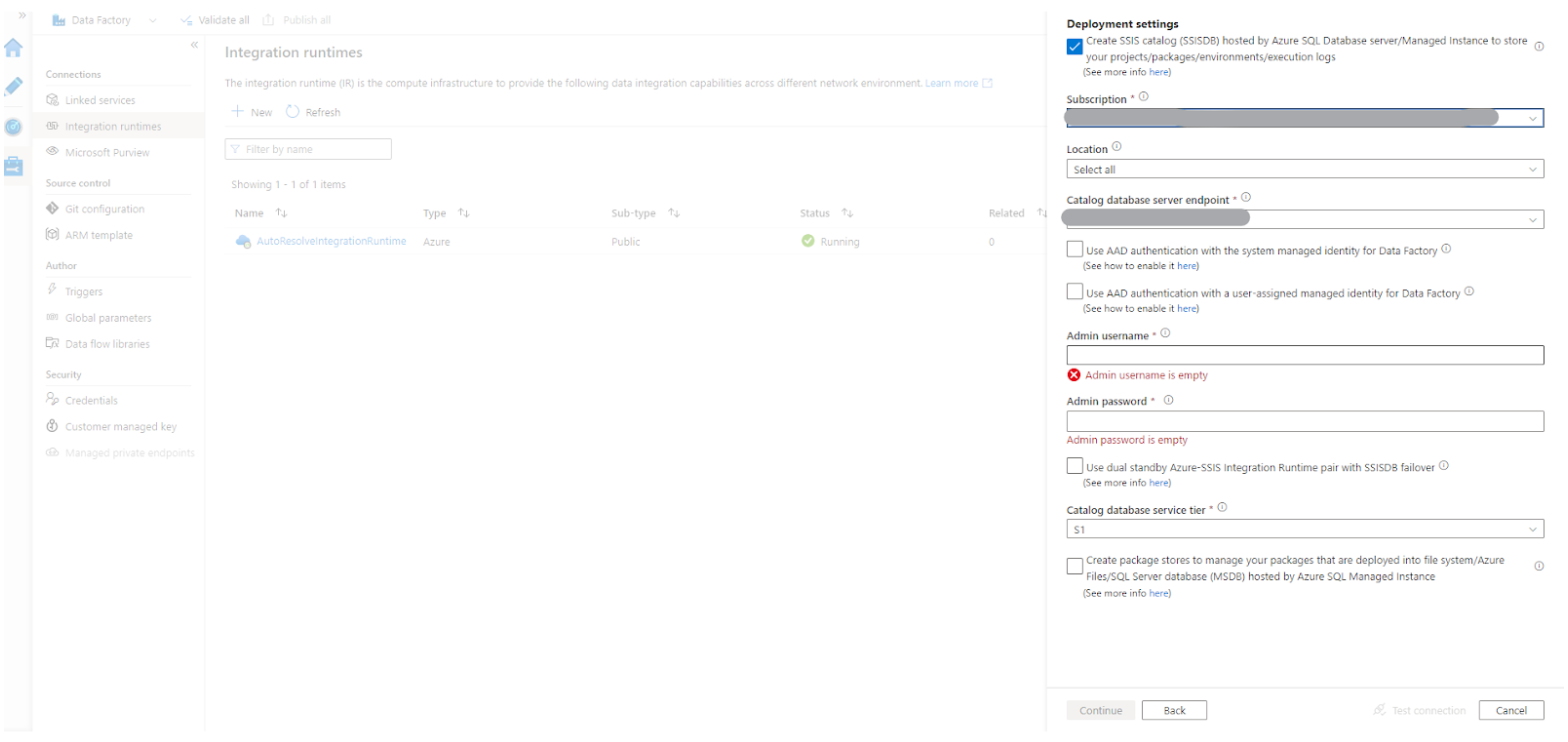The width and height of the screenshot is (1568, 742).
Task: Click Catalog database server endpoint info icon
Action: [1246, 197]
